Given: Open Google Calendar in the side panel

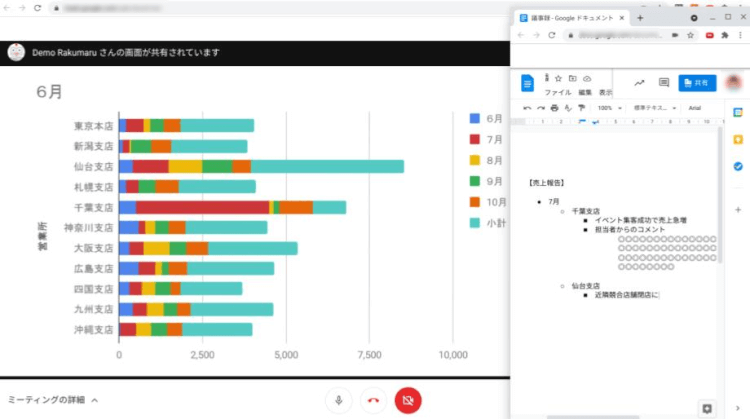Looking at the screenshot, I should (x=738, y=113).
